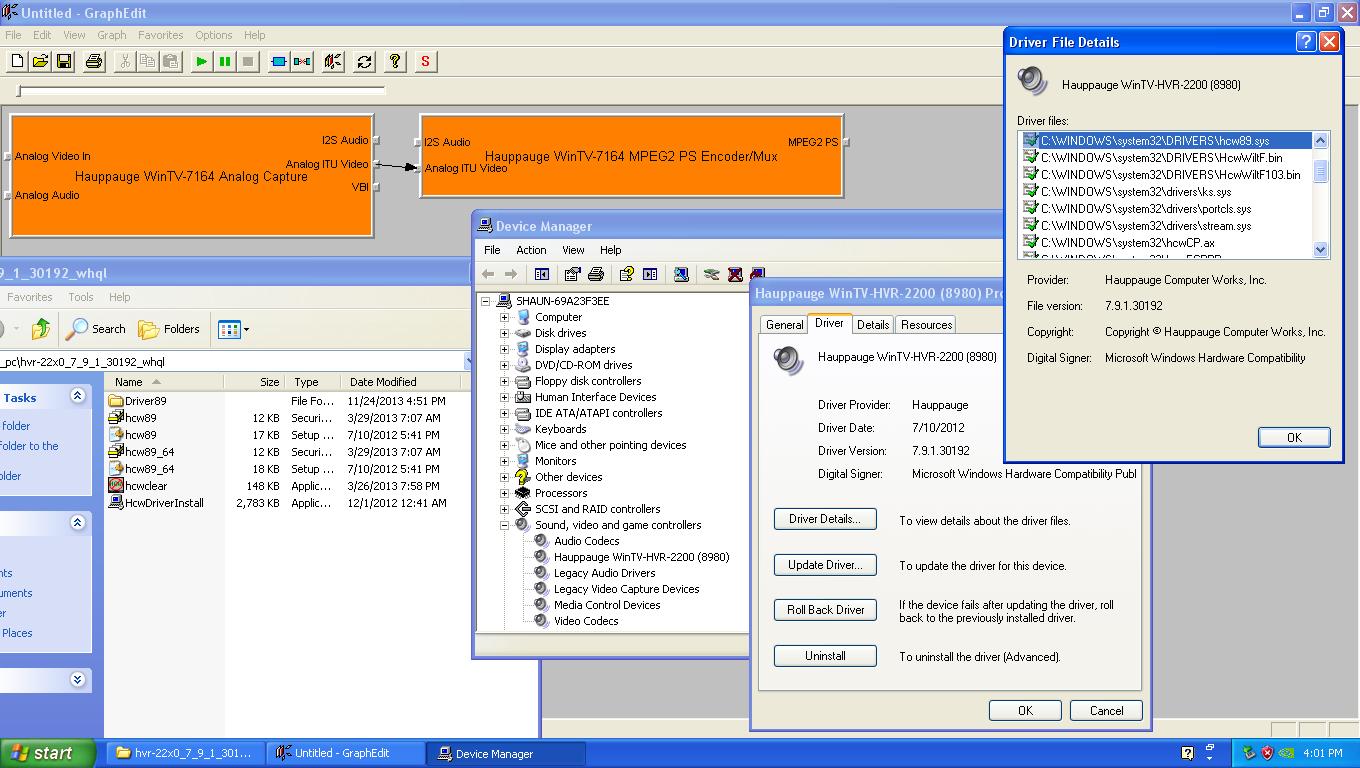Click the Update Driver... button
This screenshot has height=768, width=1360.
825,565
